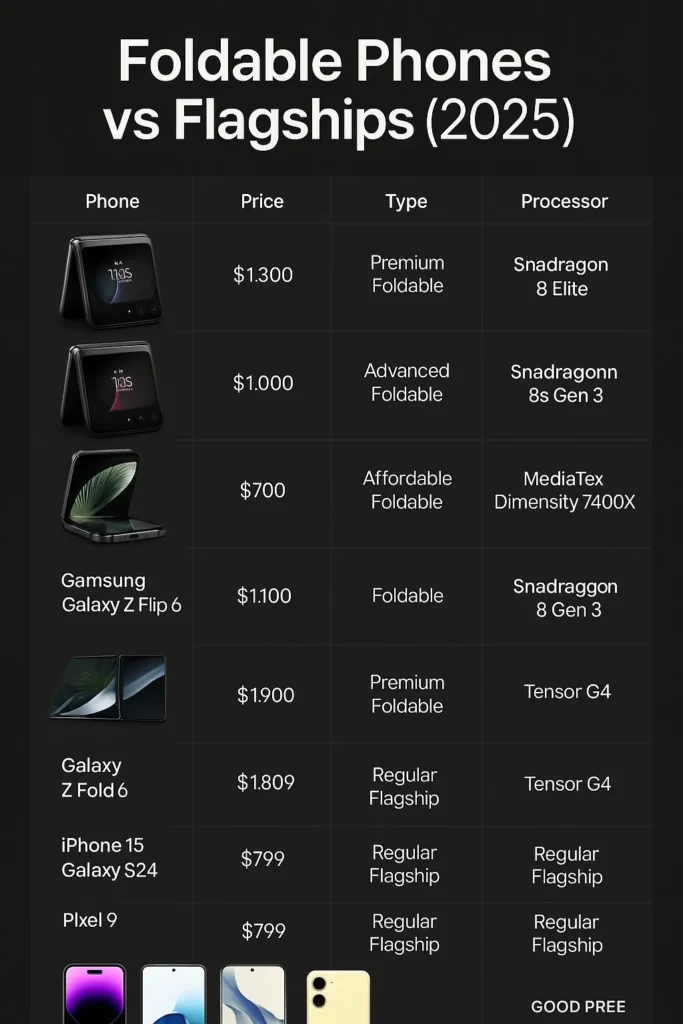Viewport: 683px width, 1024px height.
Task: Click the purple iPhone image at bottom
Action: [95, 994]
